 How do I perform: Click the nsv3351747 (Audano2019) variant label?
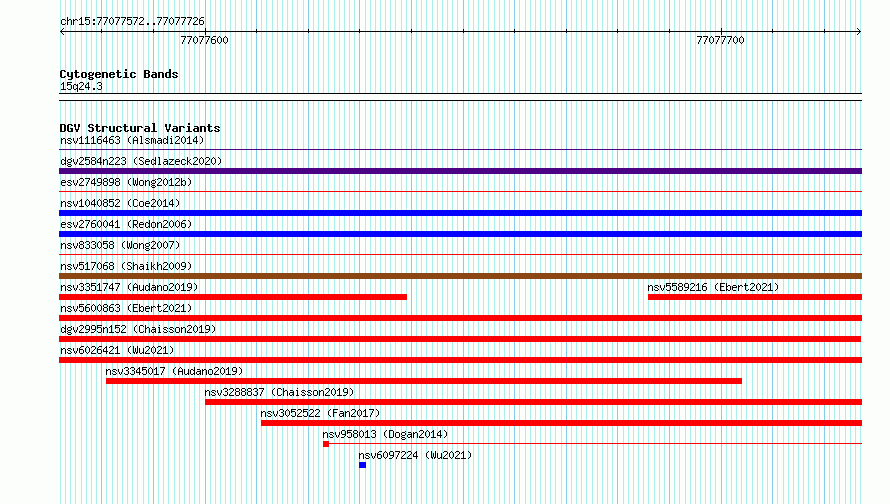coord(129,287)
